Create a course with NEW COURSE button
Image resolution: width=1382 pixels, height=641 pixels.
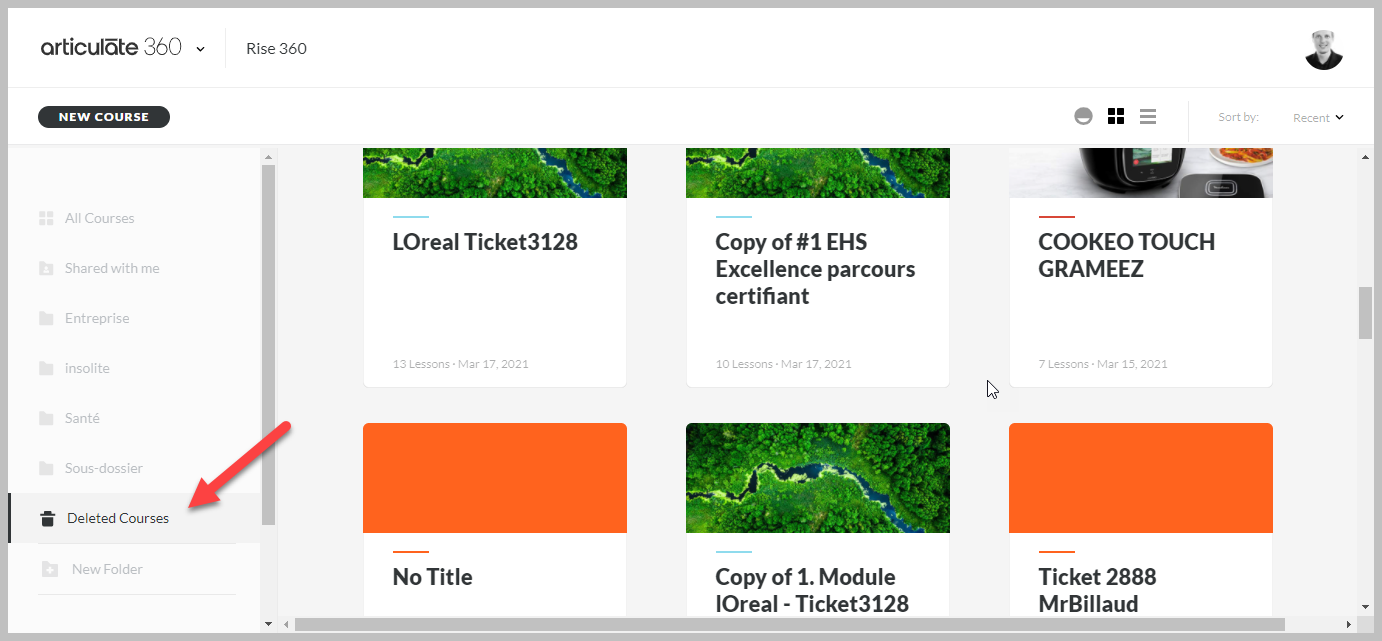pyautogui.click(x=104, y=117)
